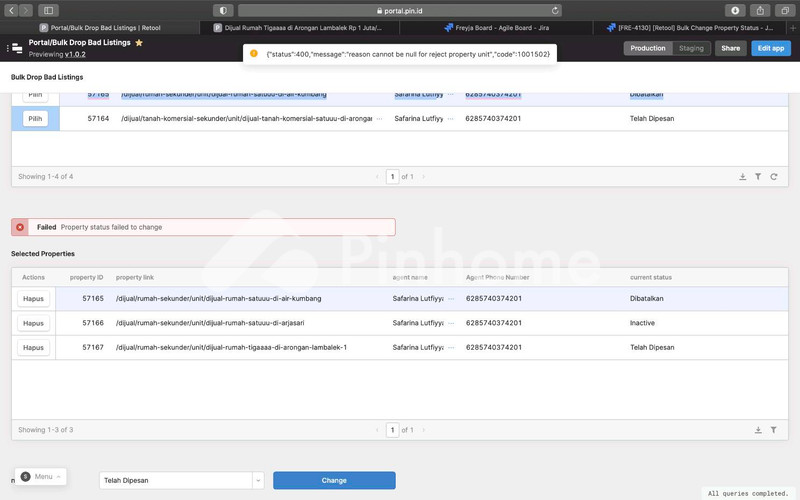Click the Retool sidebar menu icon

16,48
